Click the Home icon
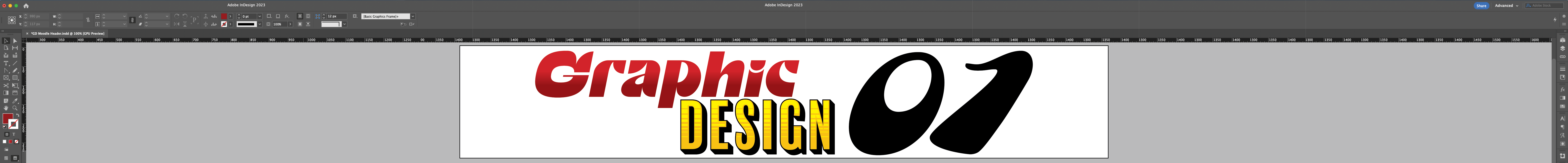 [25, 5]
